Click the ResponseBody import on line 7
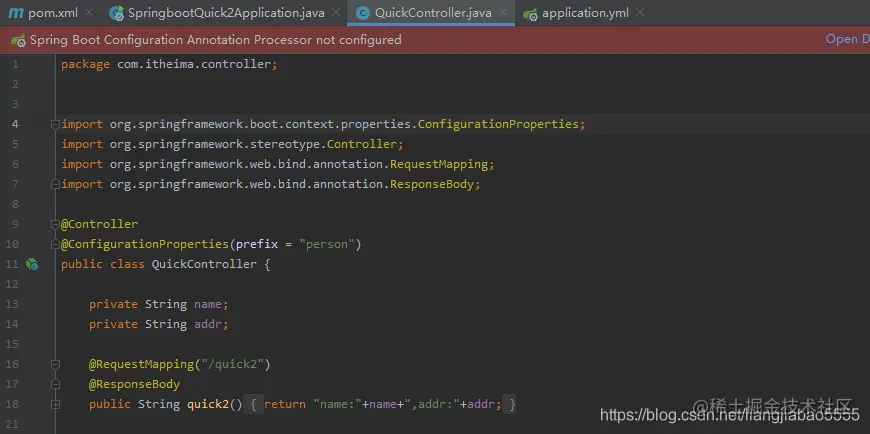The width and height of the screenshot is (870, 434). click(432, 184)
